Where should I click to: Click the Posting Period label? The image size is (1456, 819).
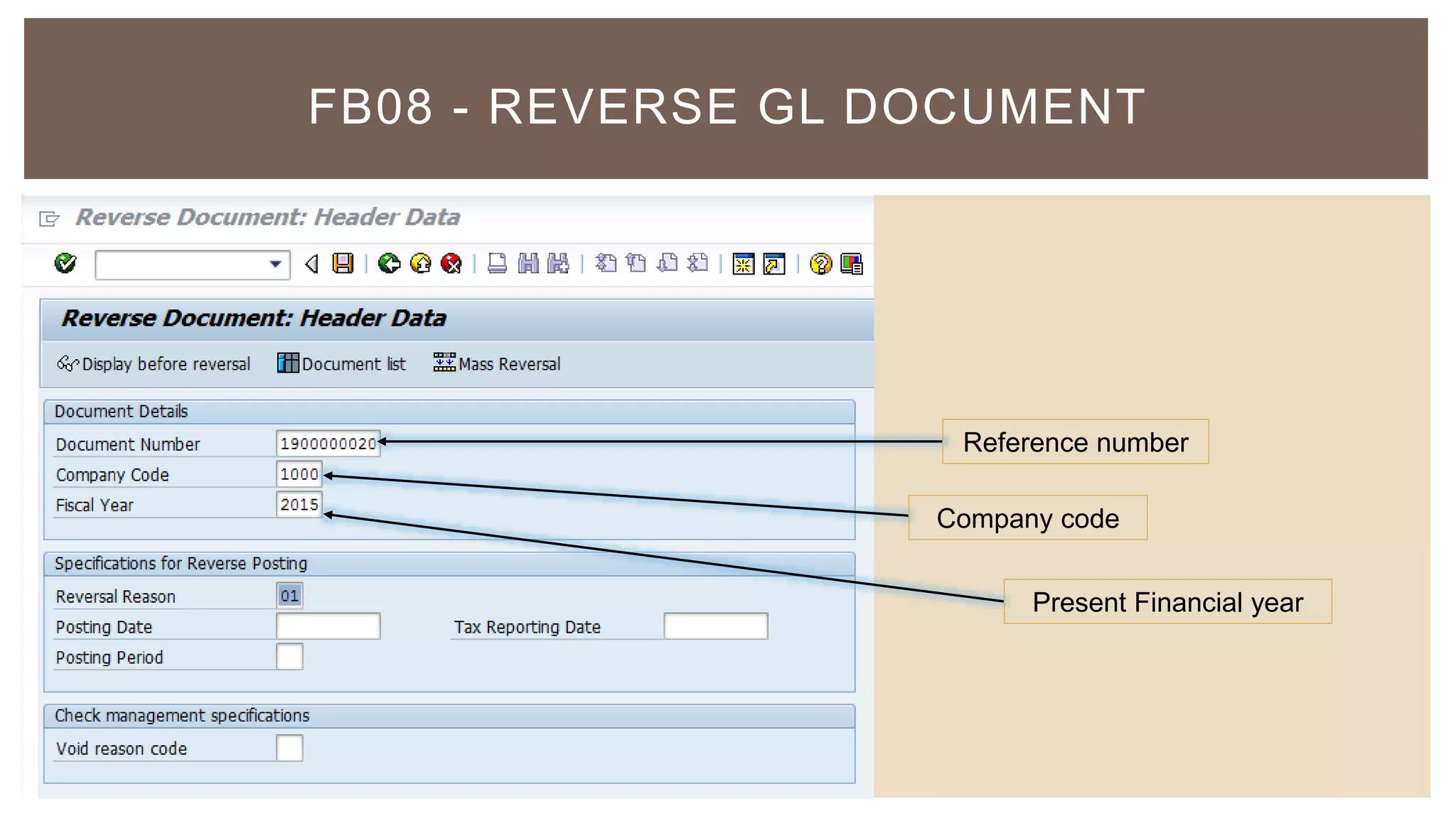pos(109,658)
